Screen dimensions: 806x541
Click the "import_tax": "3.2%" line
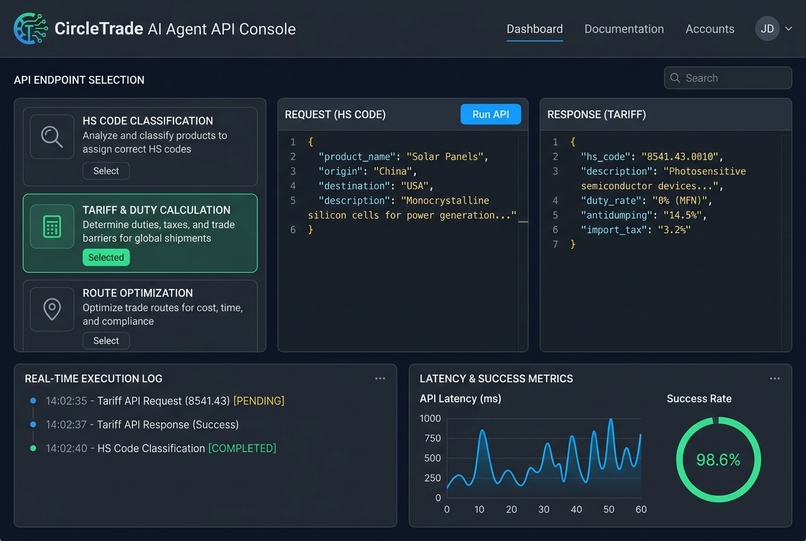pyautogui.click(x=635, y=229)
